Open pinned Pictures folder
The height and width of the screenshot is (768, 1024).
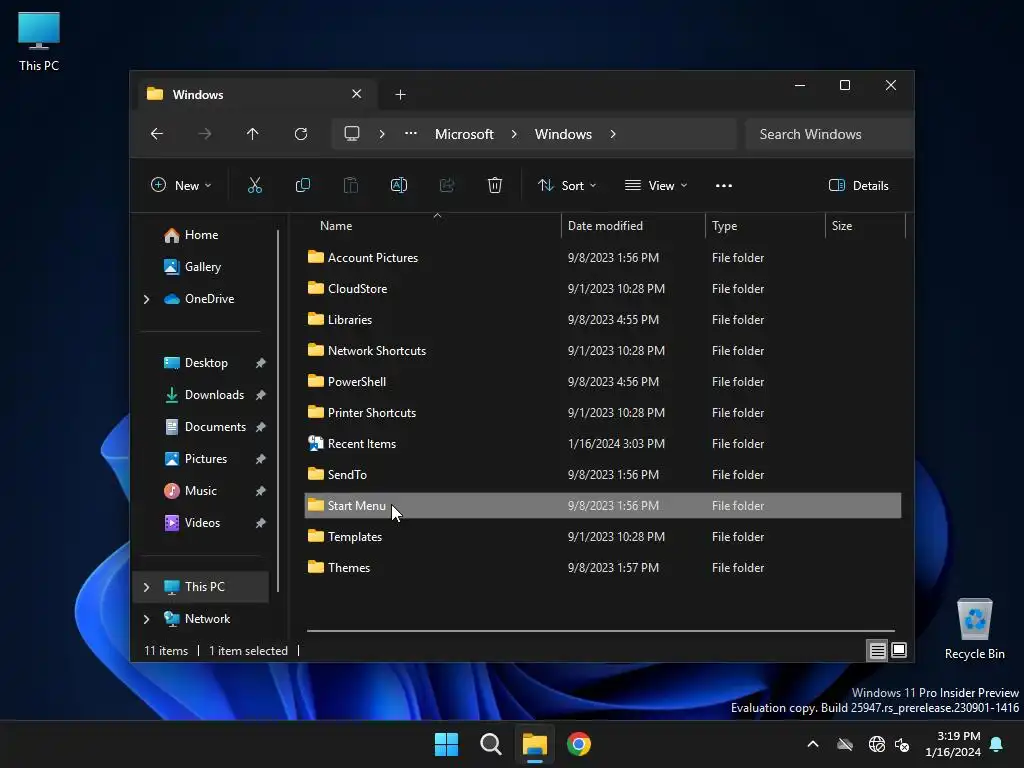coord(206,459)
